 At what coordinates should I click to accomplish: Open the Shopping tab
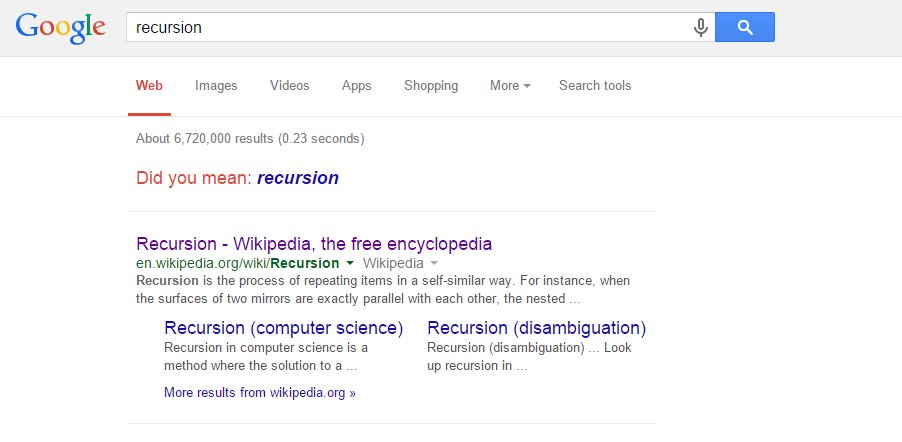[x=431, y=86]
